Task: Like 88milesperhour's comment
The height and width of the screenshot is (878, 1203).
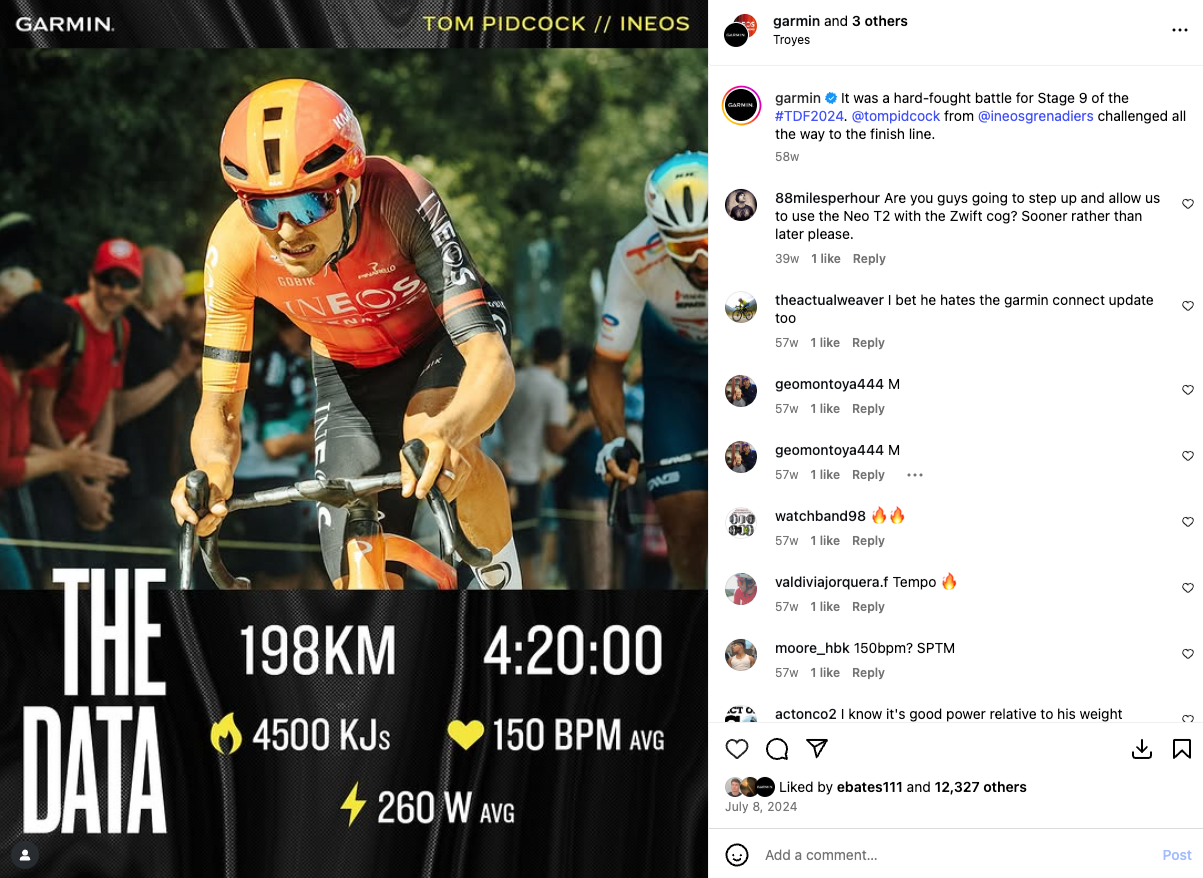Action: pos(1188,204)
